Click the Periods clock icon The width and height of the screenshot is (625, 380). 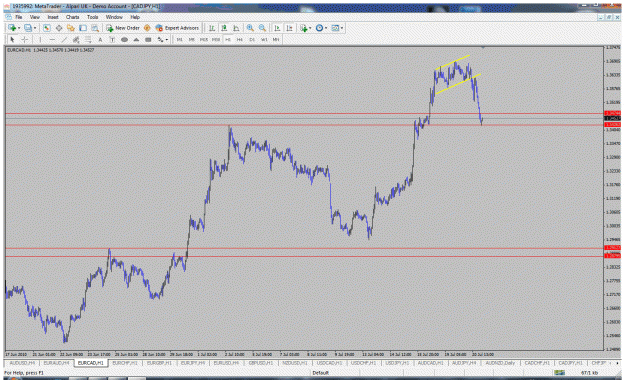(x=319, y=28)
